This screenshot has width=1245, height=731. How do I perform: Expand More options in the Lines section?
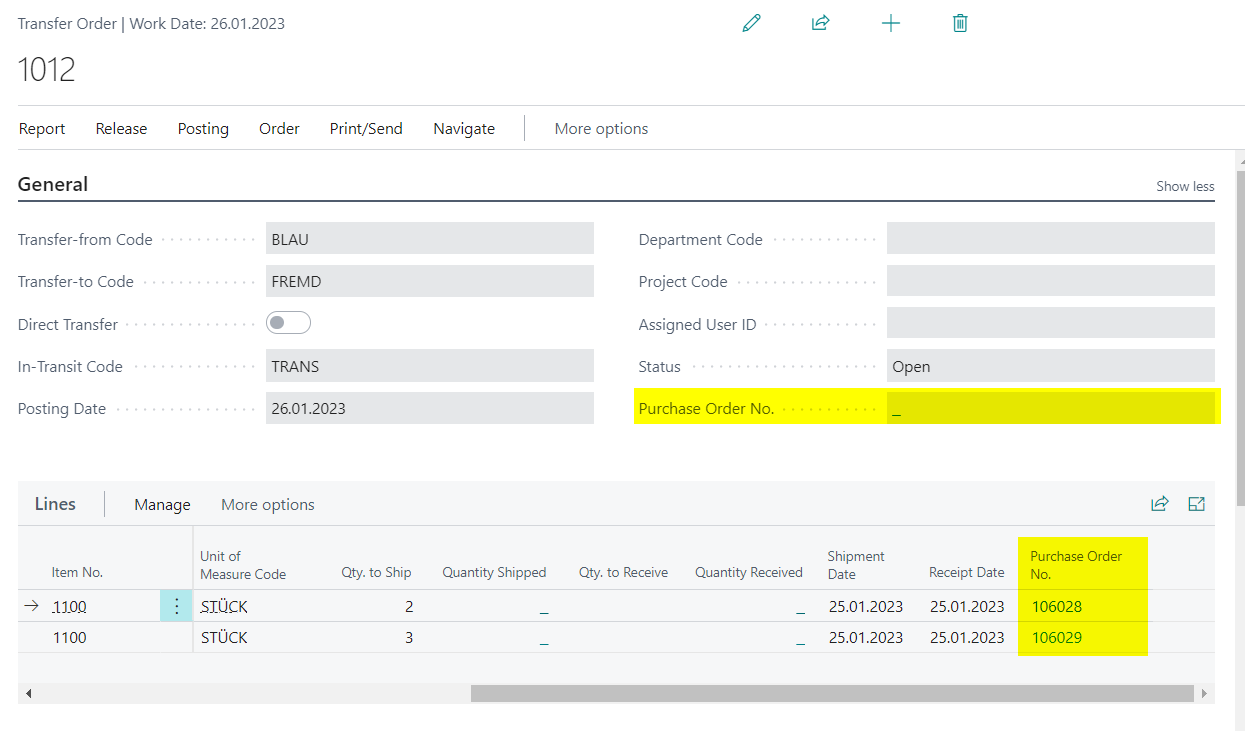click(x=268, y=504)
